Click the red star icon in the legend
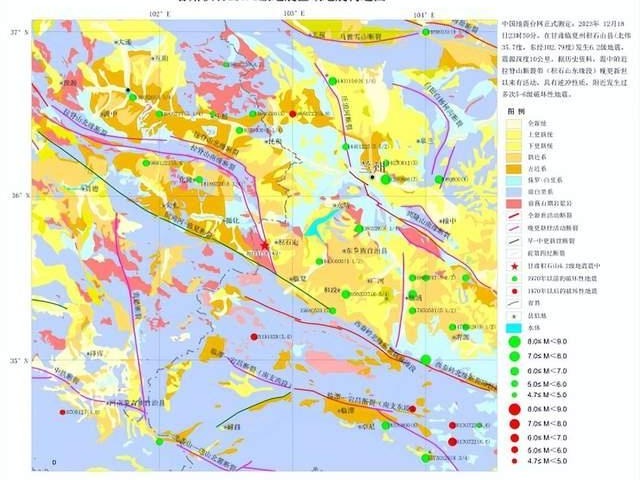 pos(512,264)
